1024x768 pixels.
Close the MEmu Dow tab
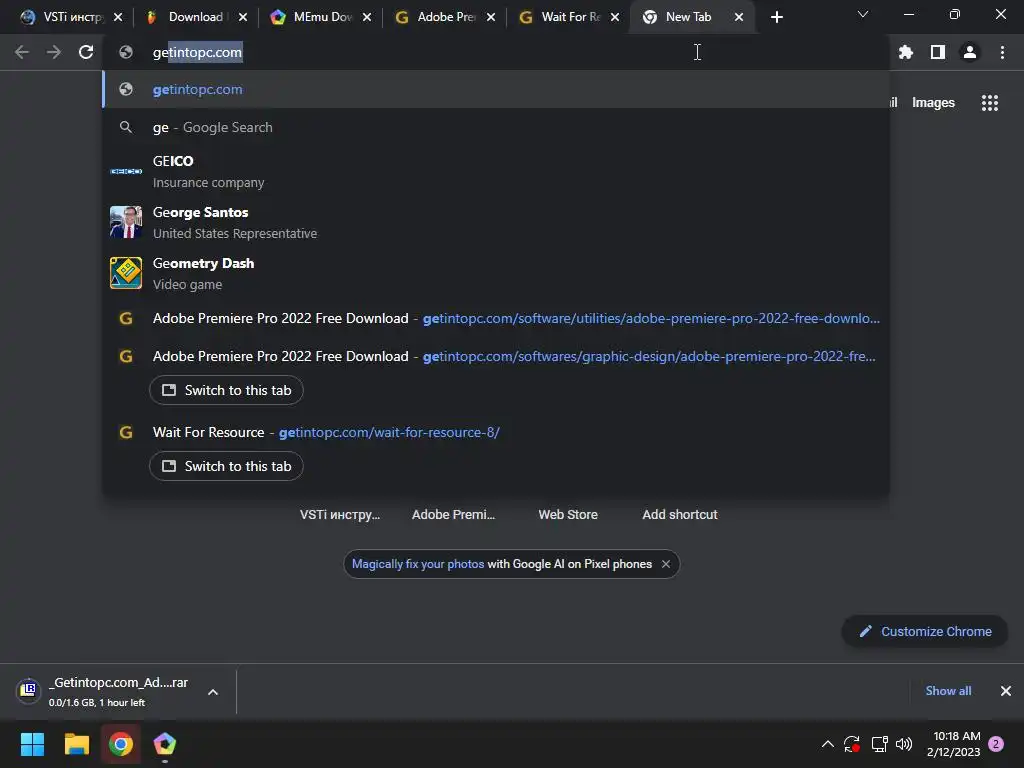367,17
